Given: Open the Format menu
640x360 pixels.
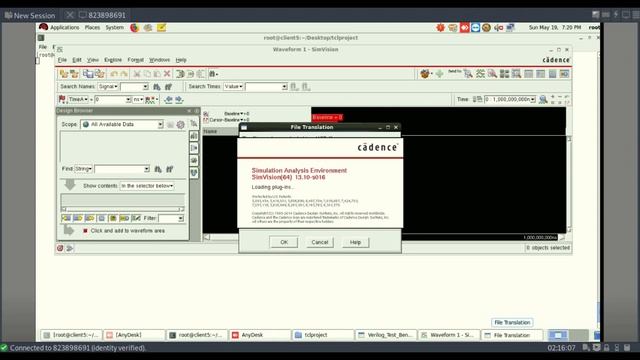Looking at the screenshot, I should 136,60.
